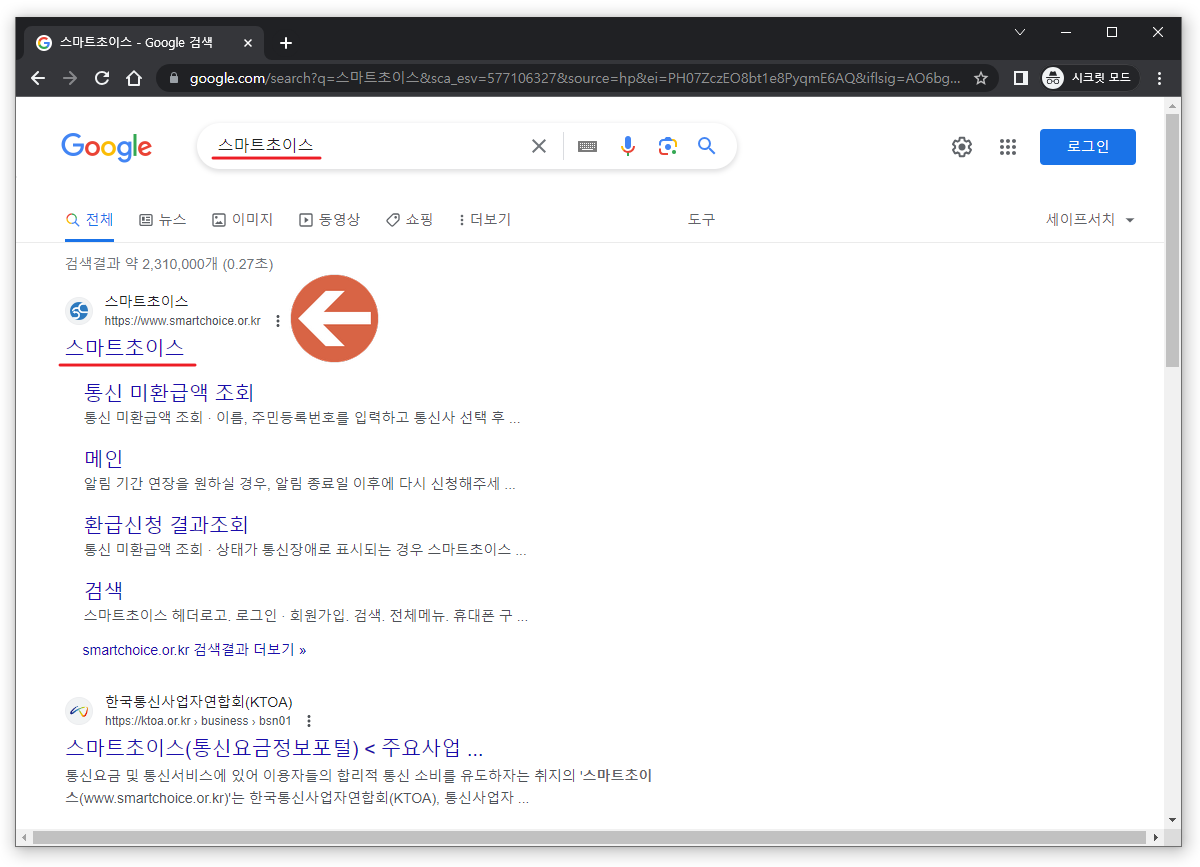Switch to the 동영상 tab
This screenshot has width=1200, height=867.
pos(329,220)
